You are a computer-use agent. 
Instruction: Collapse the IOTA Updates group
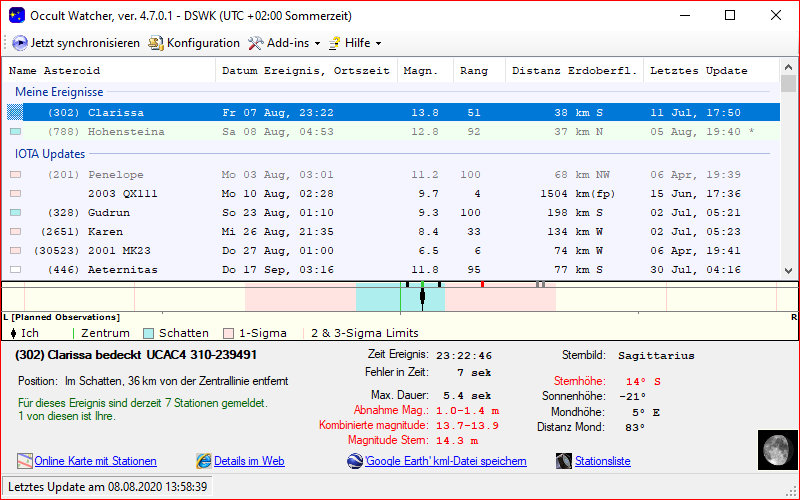(50, 154)
